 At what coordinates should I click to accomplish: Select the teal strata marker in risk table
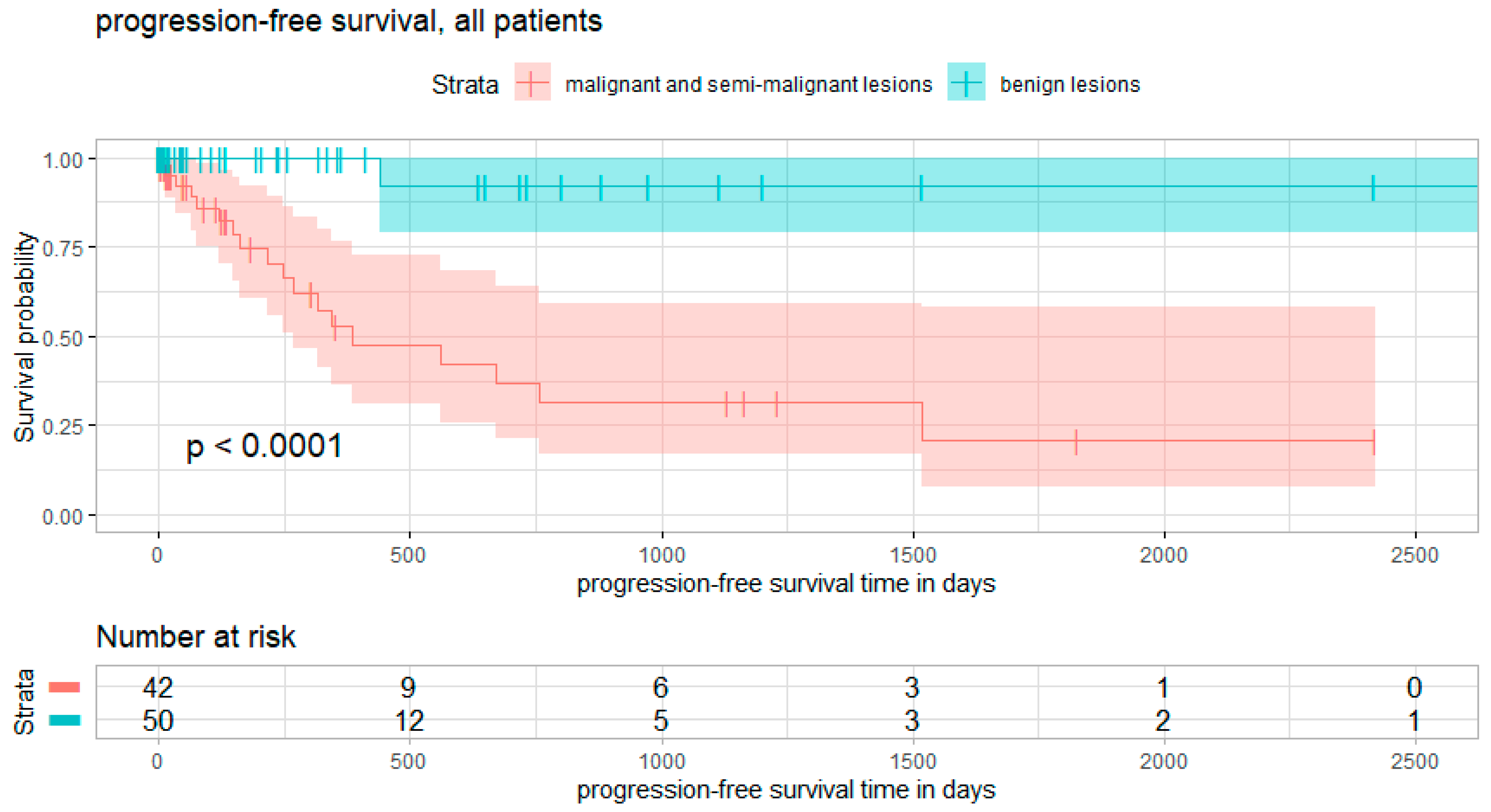coord(64,720)
